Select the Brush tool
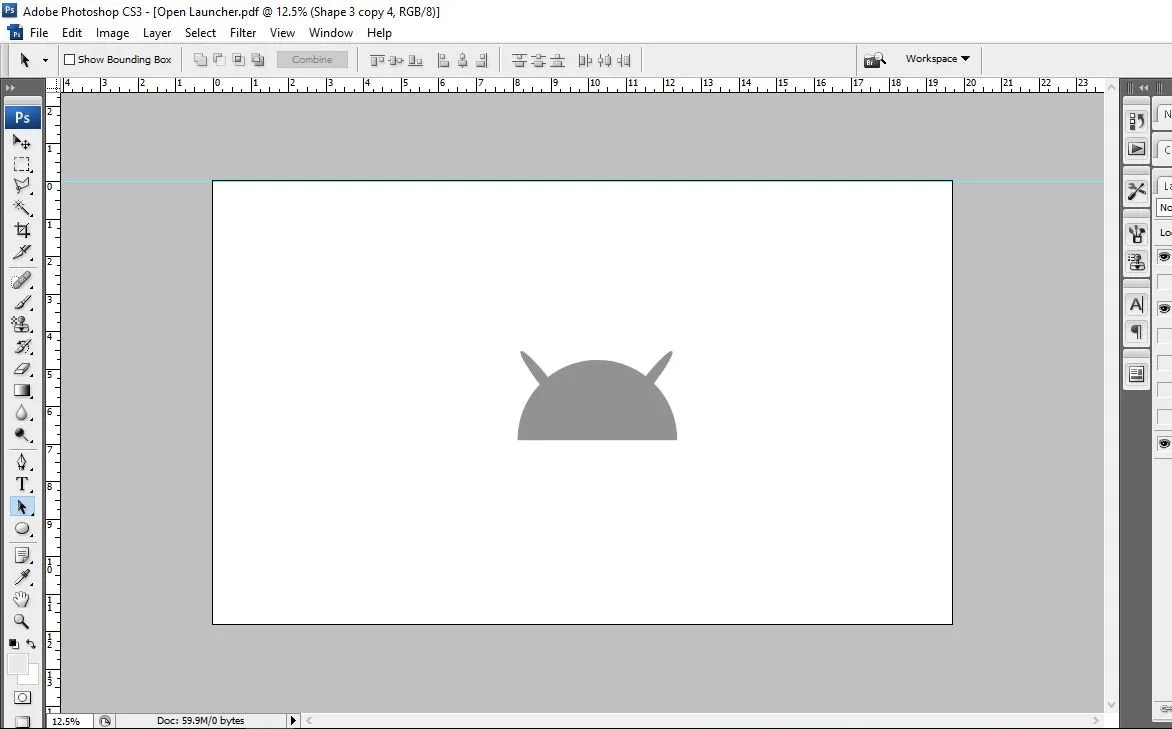The height and width of the screenshot is (729, 1172). [x=22, y=303]
